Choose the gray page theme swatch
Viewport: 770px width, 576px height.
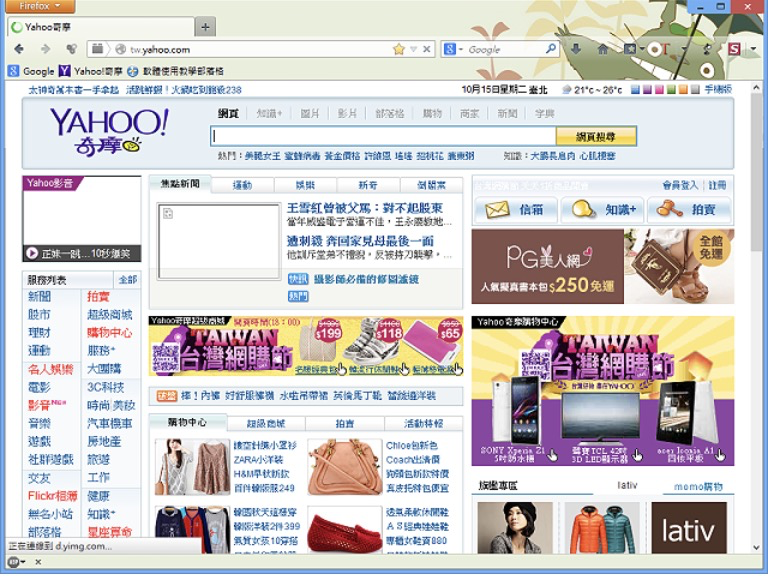[x=695, y=90]
